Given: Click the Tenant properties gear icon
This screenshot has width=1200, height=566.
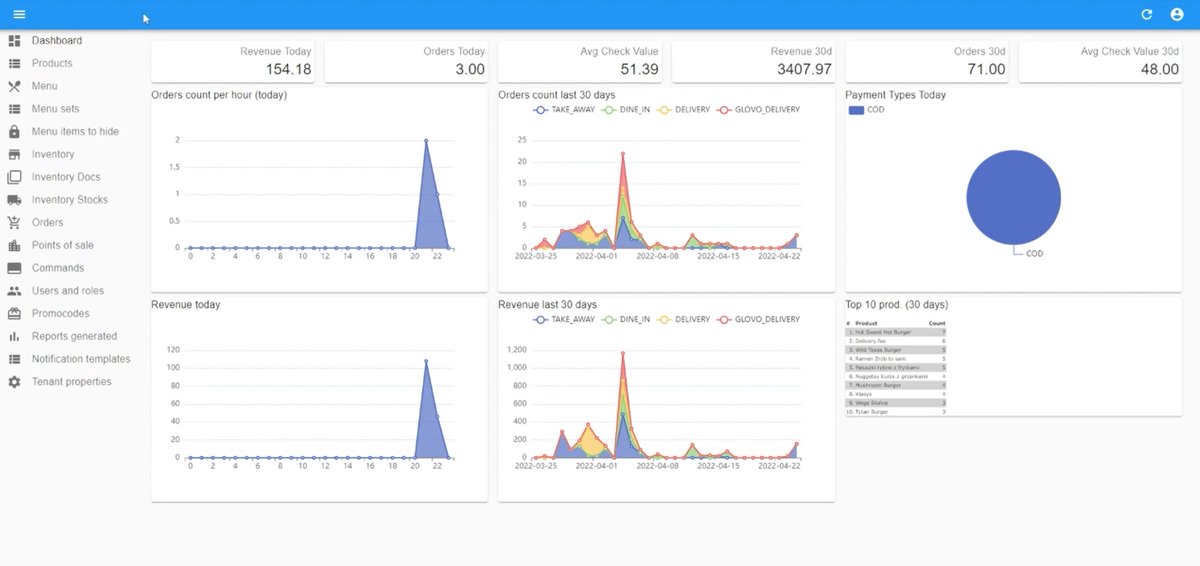Looking at the screenshot, I should point(14,382).
